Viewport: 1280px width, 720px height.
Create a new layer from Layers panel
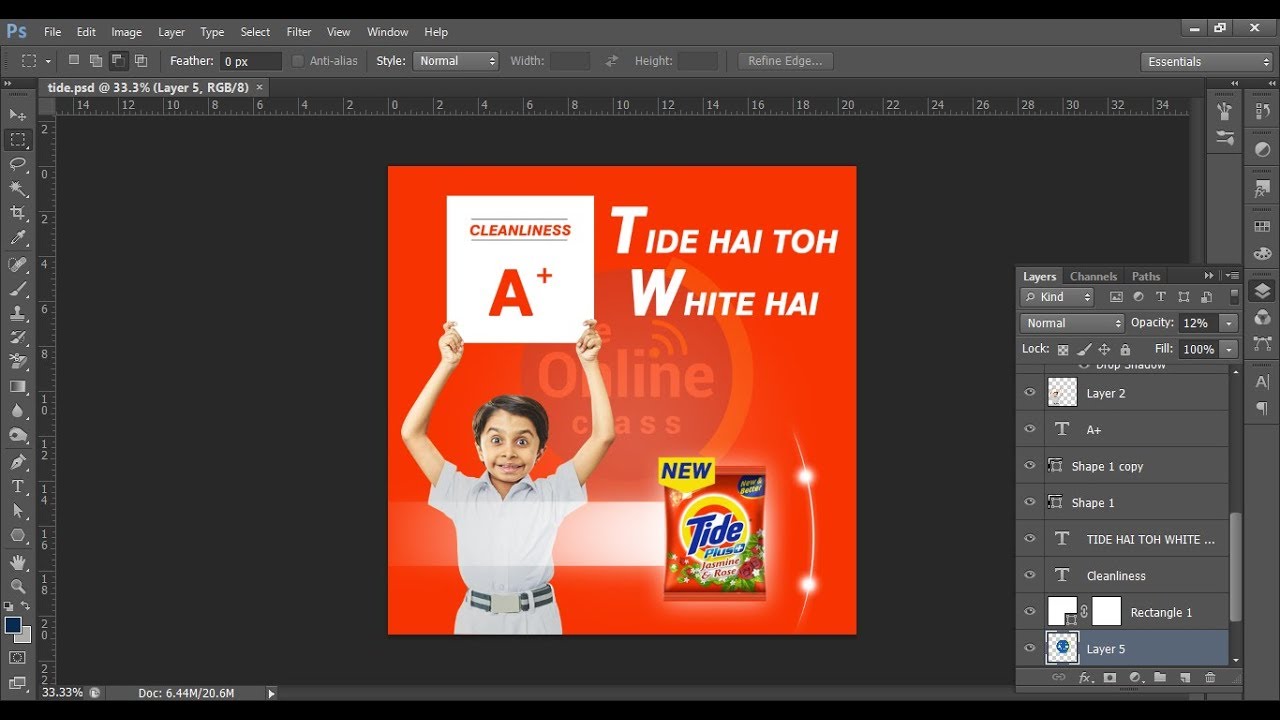[1185, 678]
